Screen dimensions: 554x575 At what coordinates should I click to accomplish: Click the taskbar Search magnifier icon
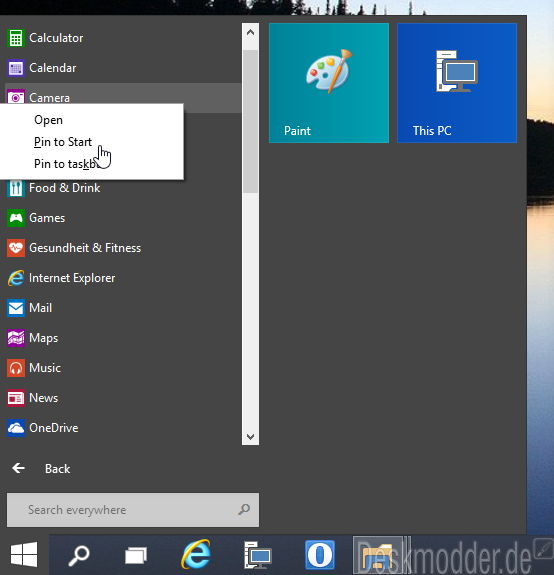click(79, 555)
